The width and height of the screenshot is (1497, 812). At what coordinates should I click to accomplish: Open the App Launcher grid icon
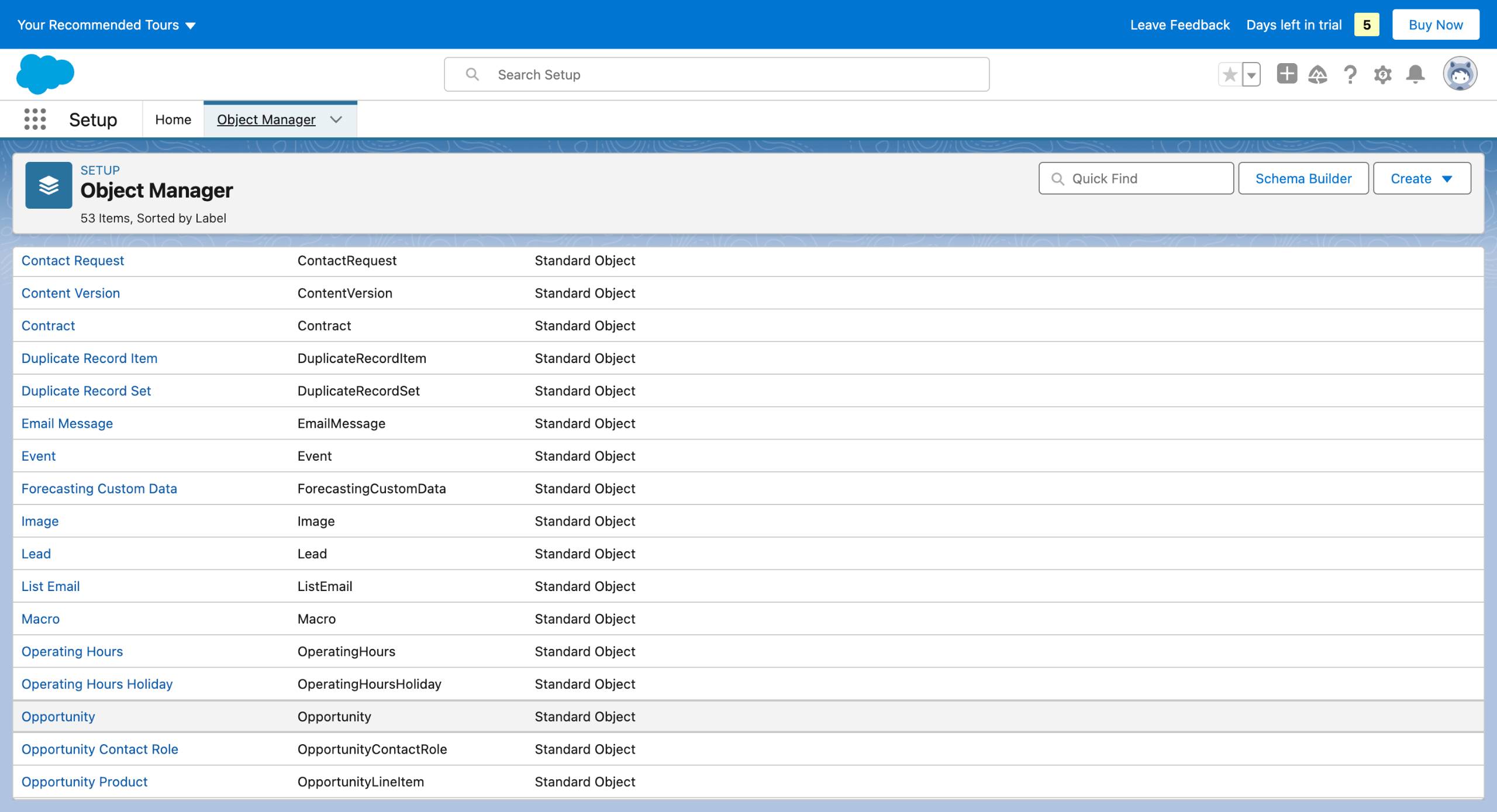(35, 119)
